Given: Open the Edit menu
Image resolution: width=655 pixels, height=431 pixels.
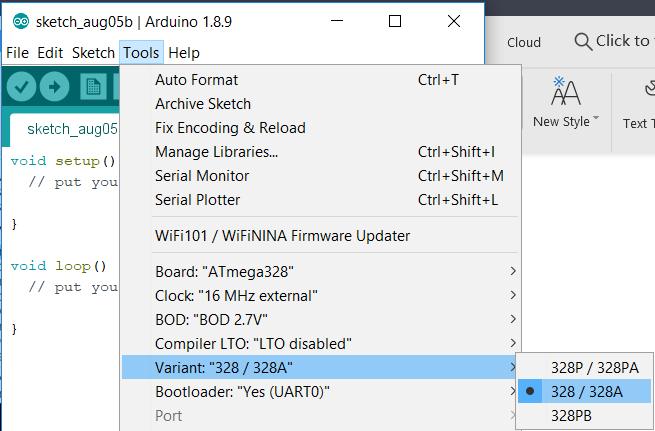Looking at the screenshot, I should click(x=50, y=53).
